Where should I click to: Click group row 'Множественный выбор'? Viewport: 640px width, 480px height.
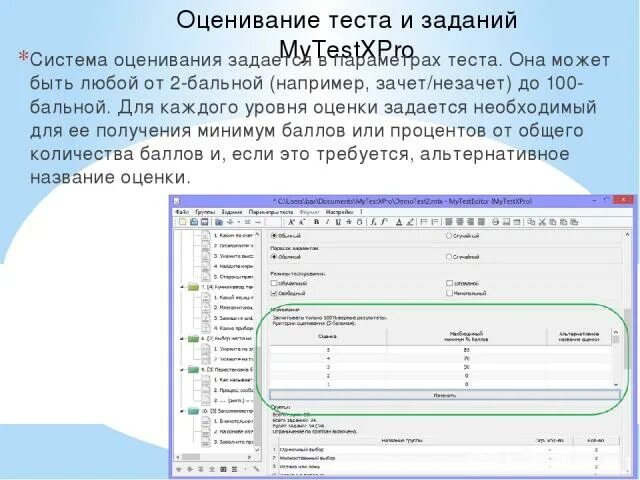click(x=446, y=458)
